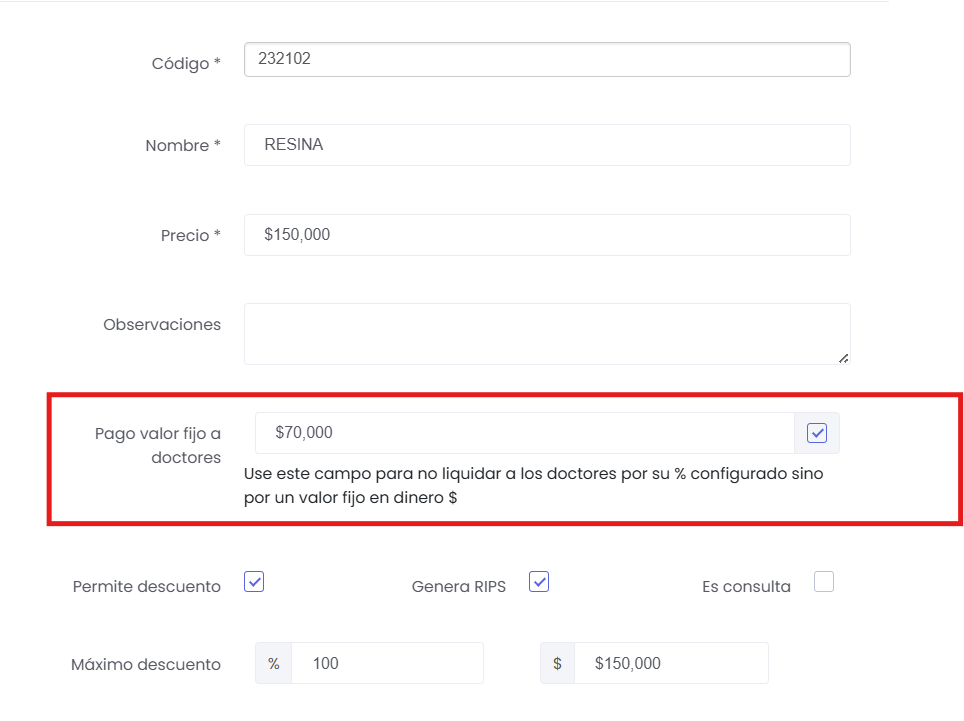Click the Código field containing 232102
This screenshot has width=964, height=721.
coord(546,59)
